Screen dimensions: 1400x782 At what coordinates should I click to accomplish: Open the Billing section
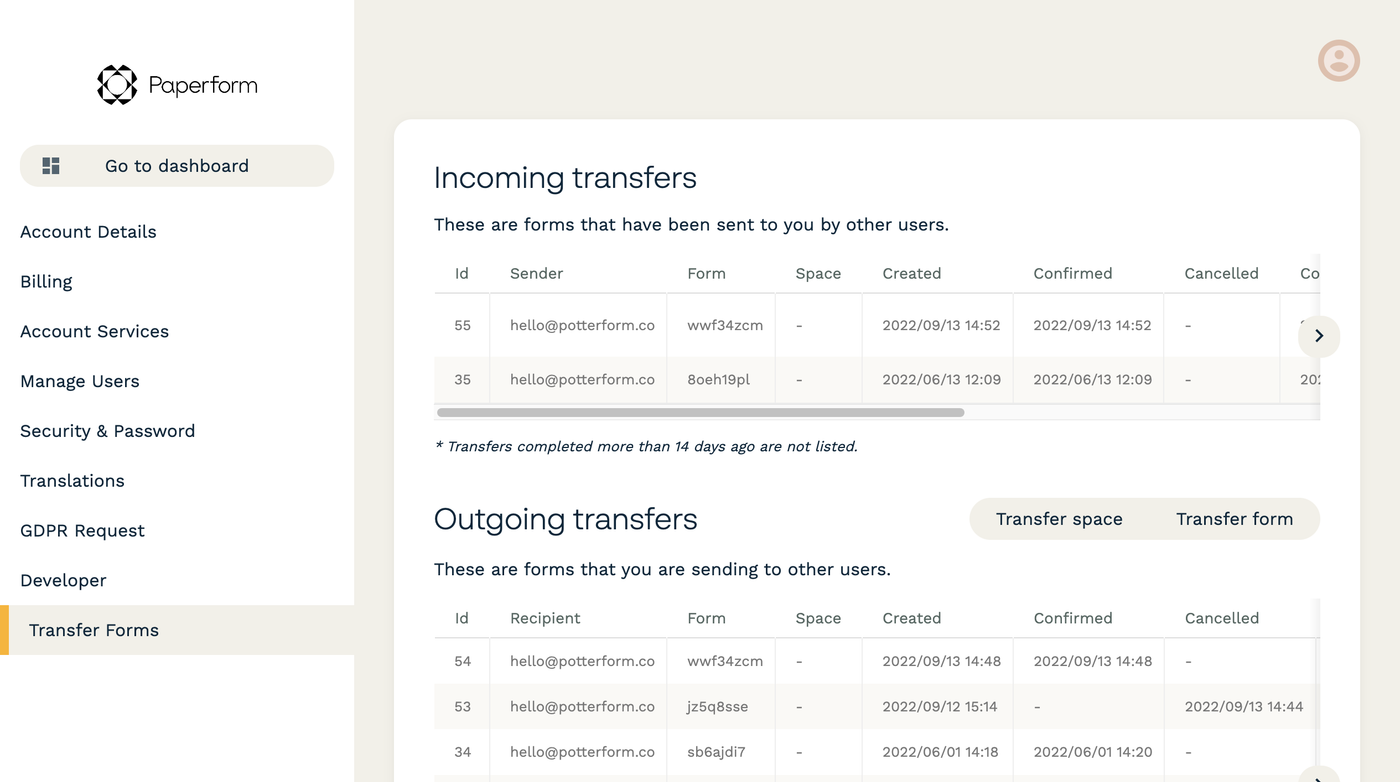coord(46,282)
